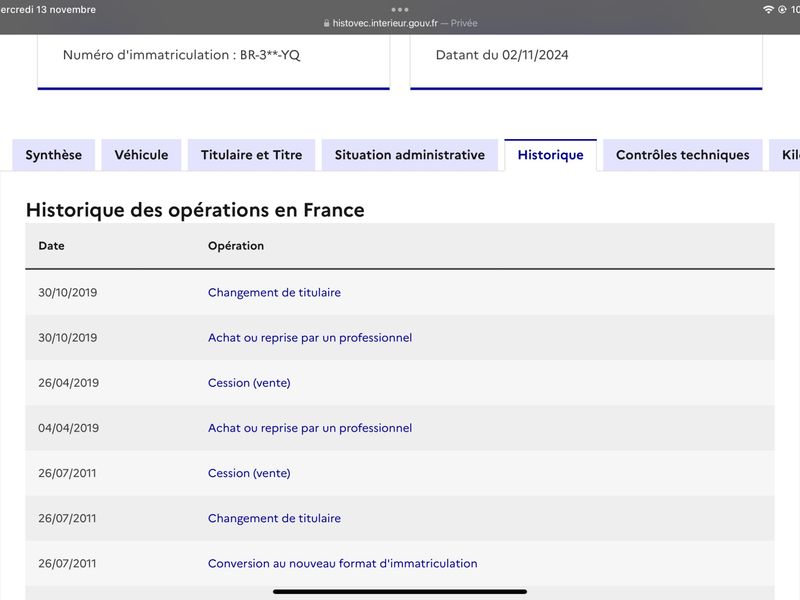
Task: Click the date cell 26/04/2019
Action: click(x=69, y=383)
